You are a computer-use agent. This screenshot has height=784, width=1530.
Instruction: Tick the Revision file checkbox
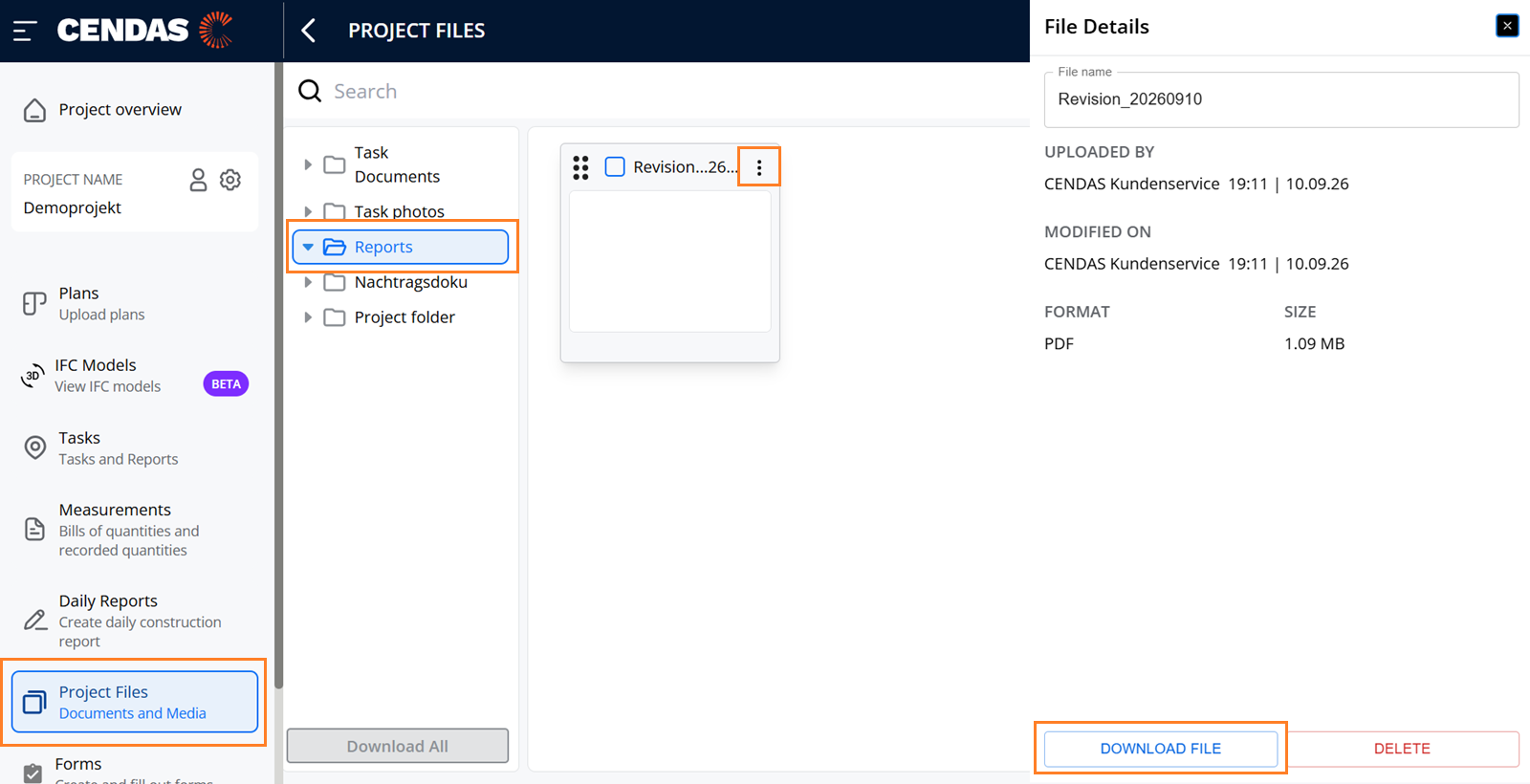[x=615, y=167]
